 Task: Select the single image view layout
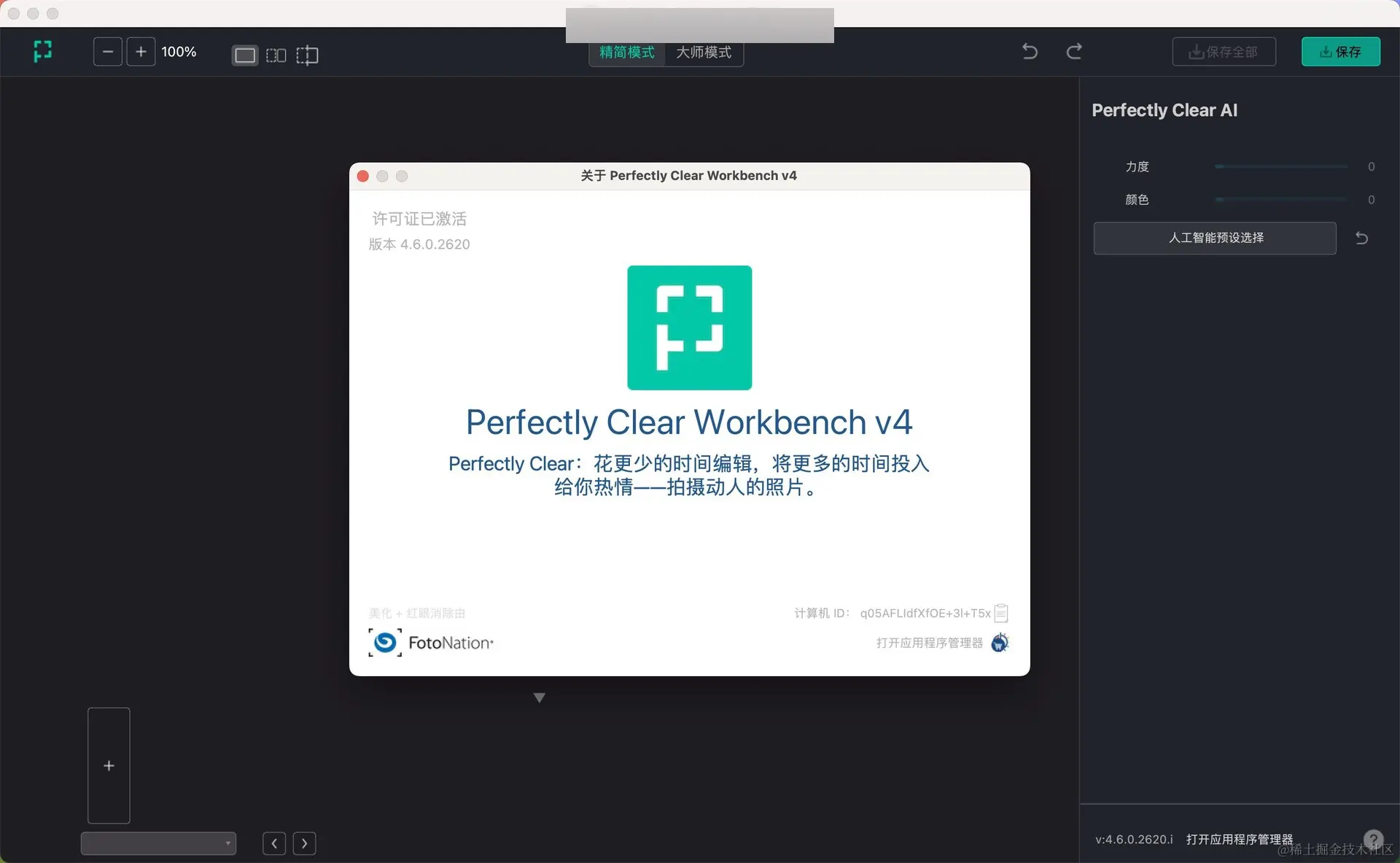coord(245,55)
